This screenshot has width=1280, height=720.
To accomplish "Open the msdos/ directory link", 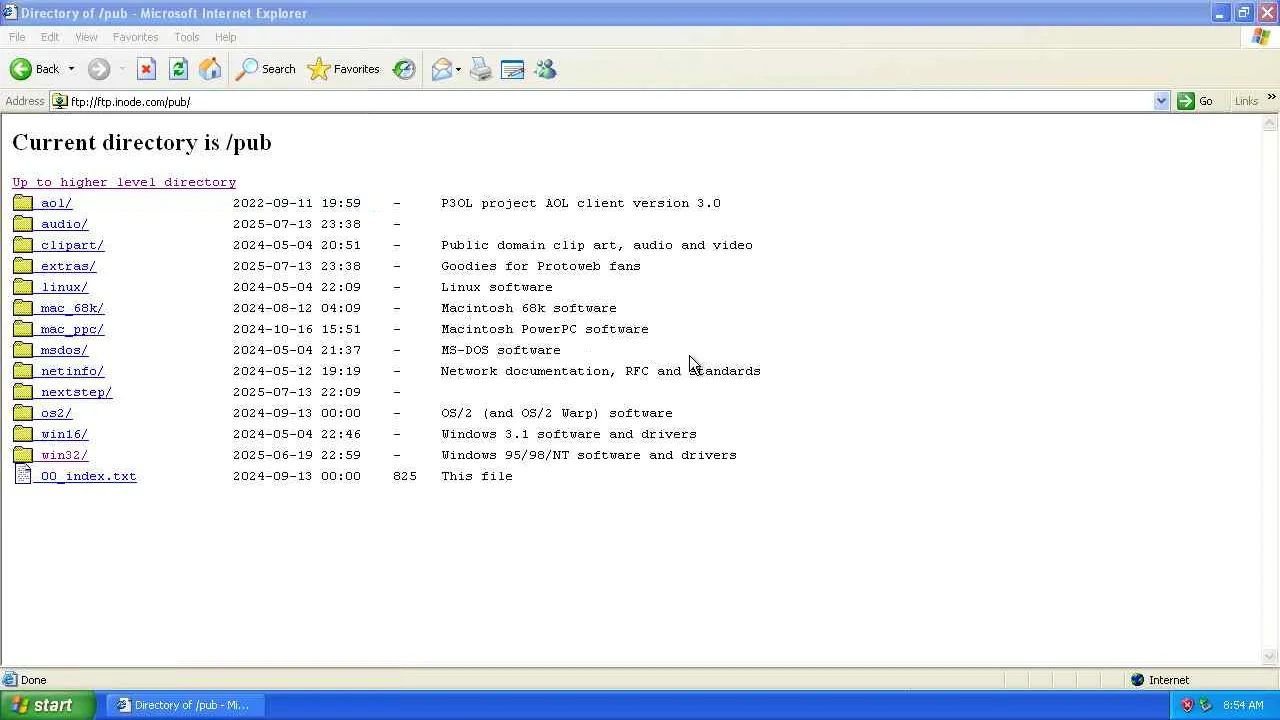I will pos(64,350).
